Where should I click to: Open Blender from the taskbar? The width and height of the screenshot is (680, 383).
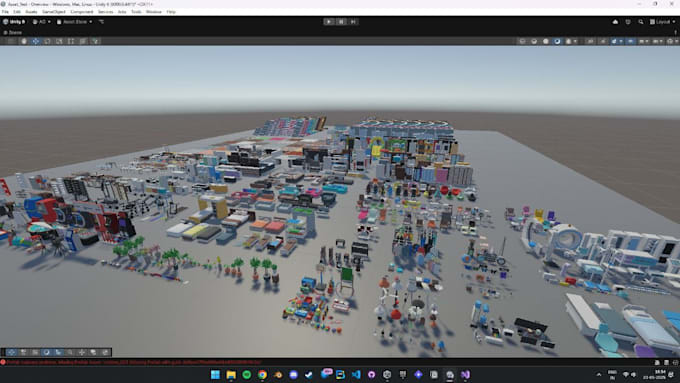(x=278, y=374)
